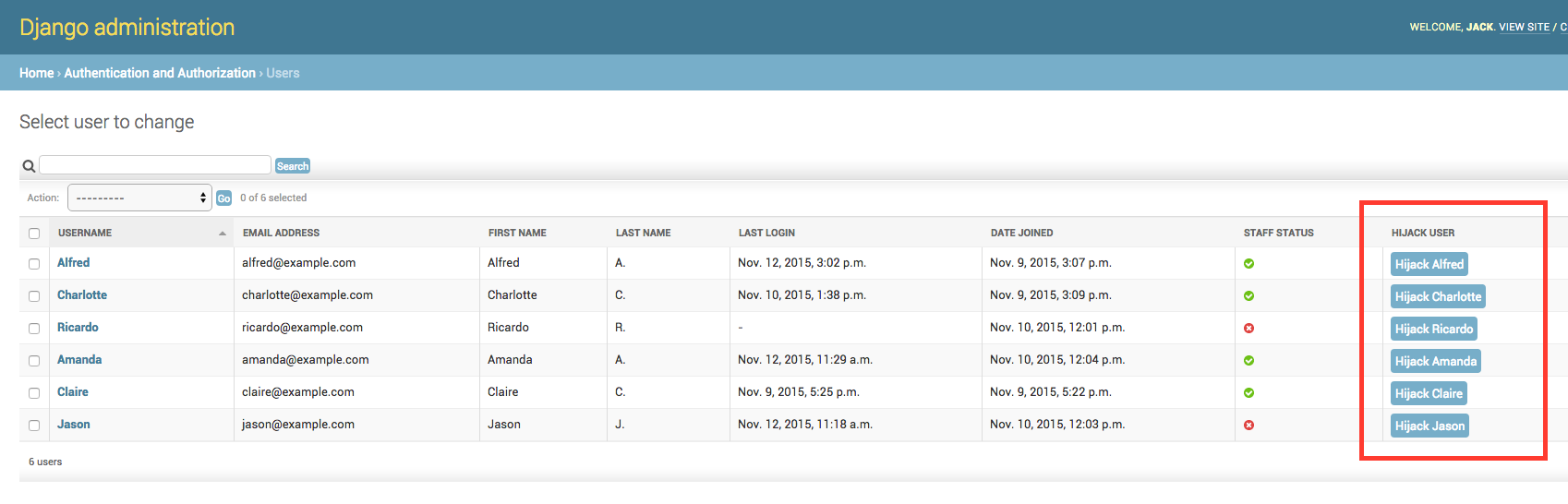
Task: Check the box for user Charlotte
Action: [34, 296]
